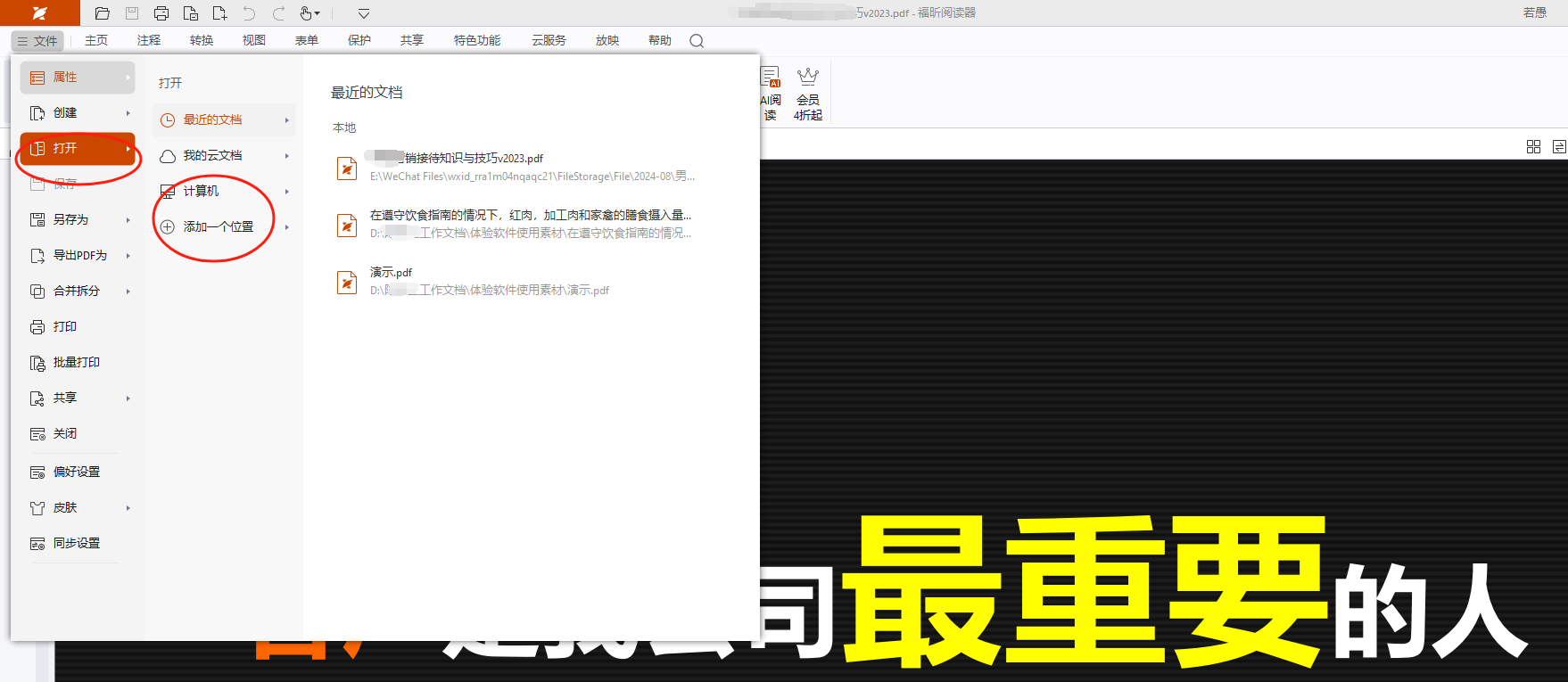Click the undo arrow icon
This screenshot has width=1568, height=682.
pos(249,13)
